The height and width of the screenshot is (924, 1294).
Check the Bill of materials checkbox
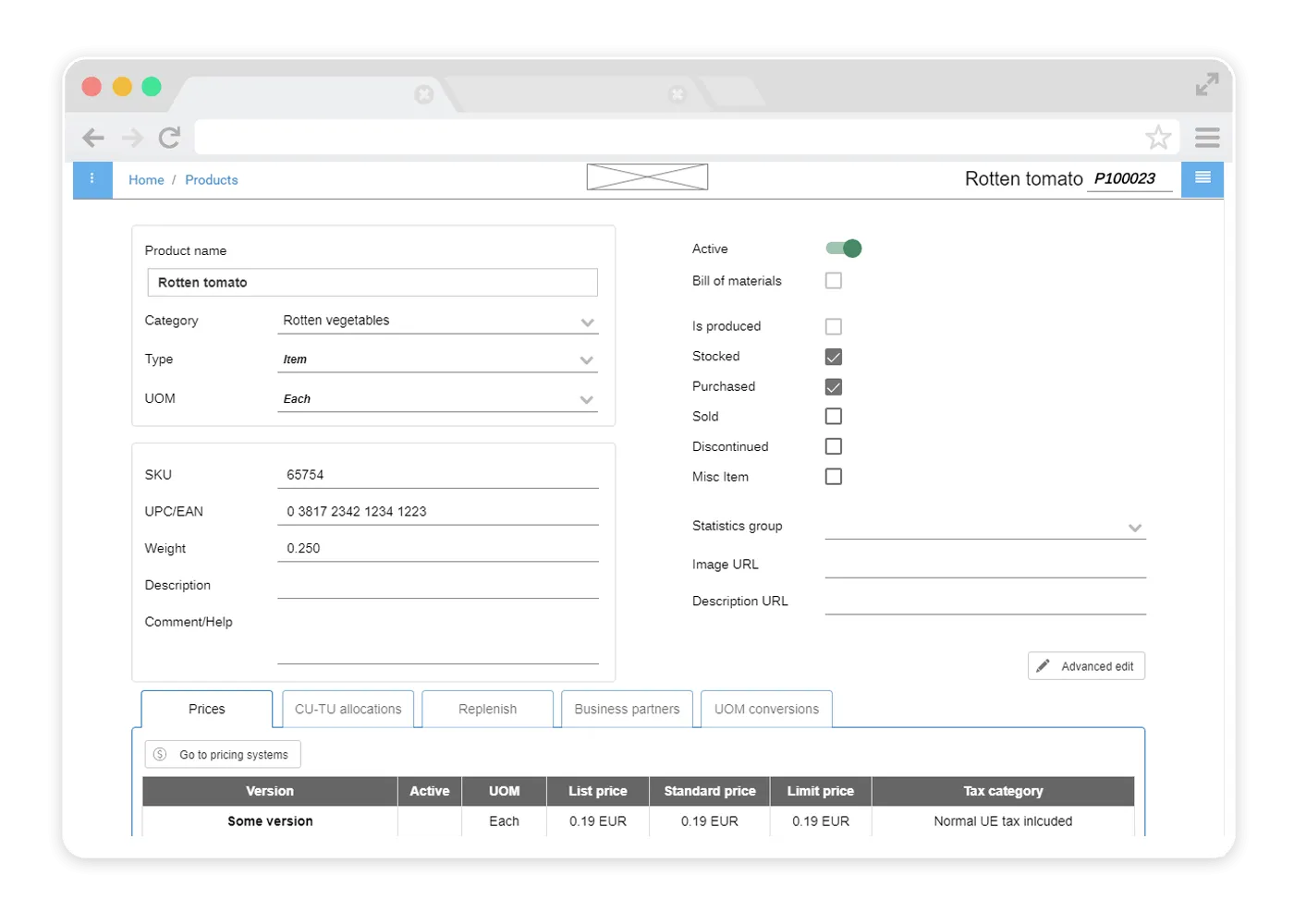[x=834, y=281]
